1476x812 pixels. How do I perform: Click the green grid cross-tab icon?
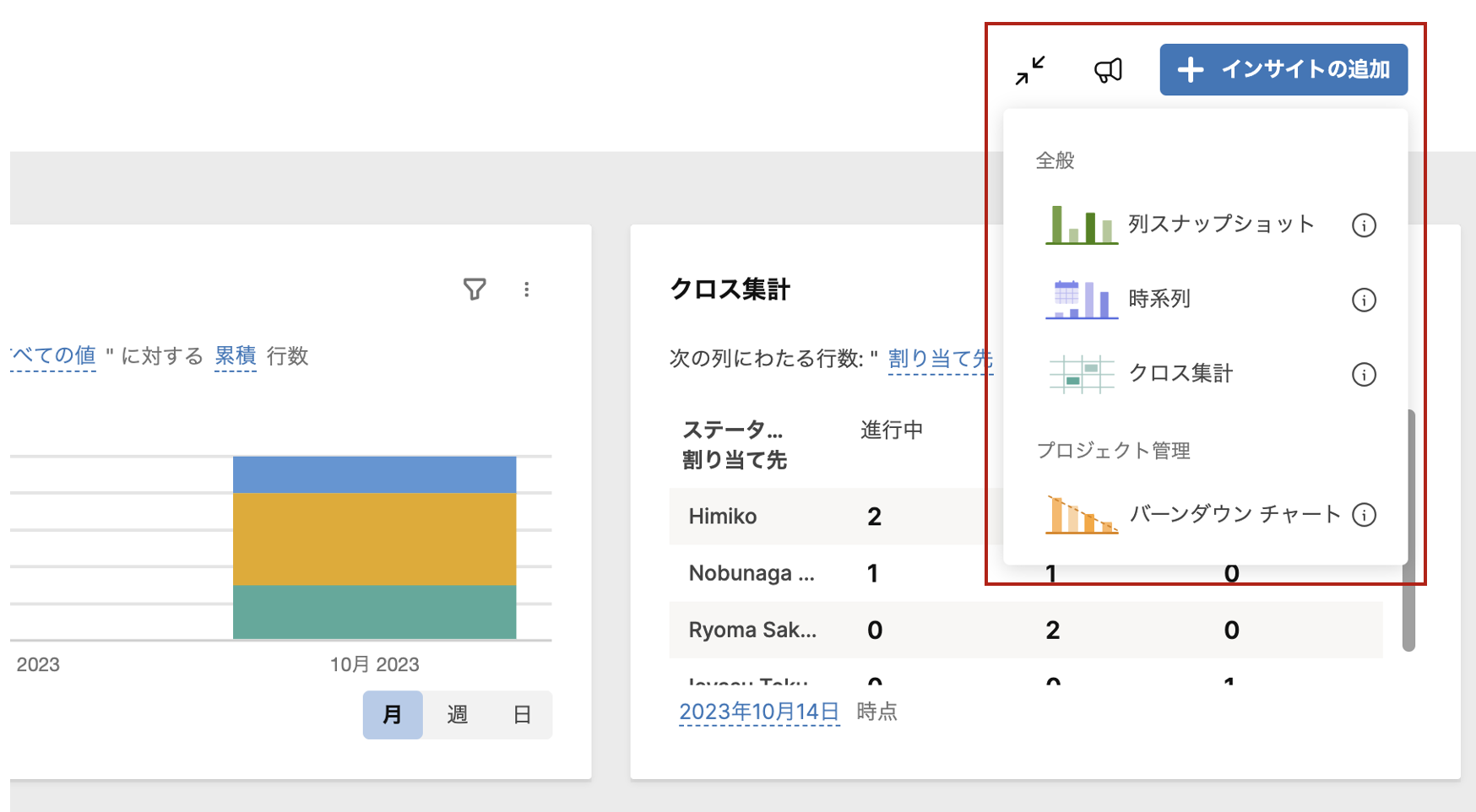pos(1082,374)
